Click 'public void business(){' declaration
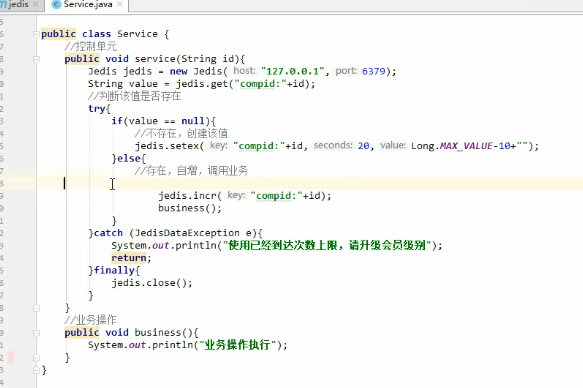The width and height of the screenshot is (583, 388). (x=131, y=332)
